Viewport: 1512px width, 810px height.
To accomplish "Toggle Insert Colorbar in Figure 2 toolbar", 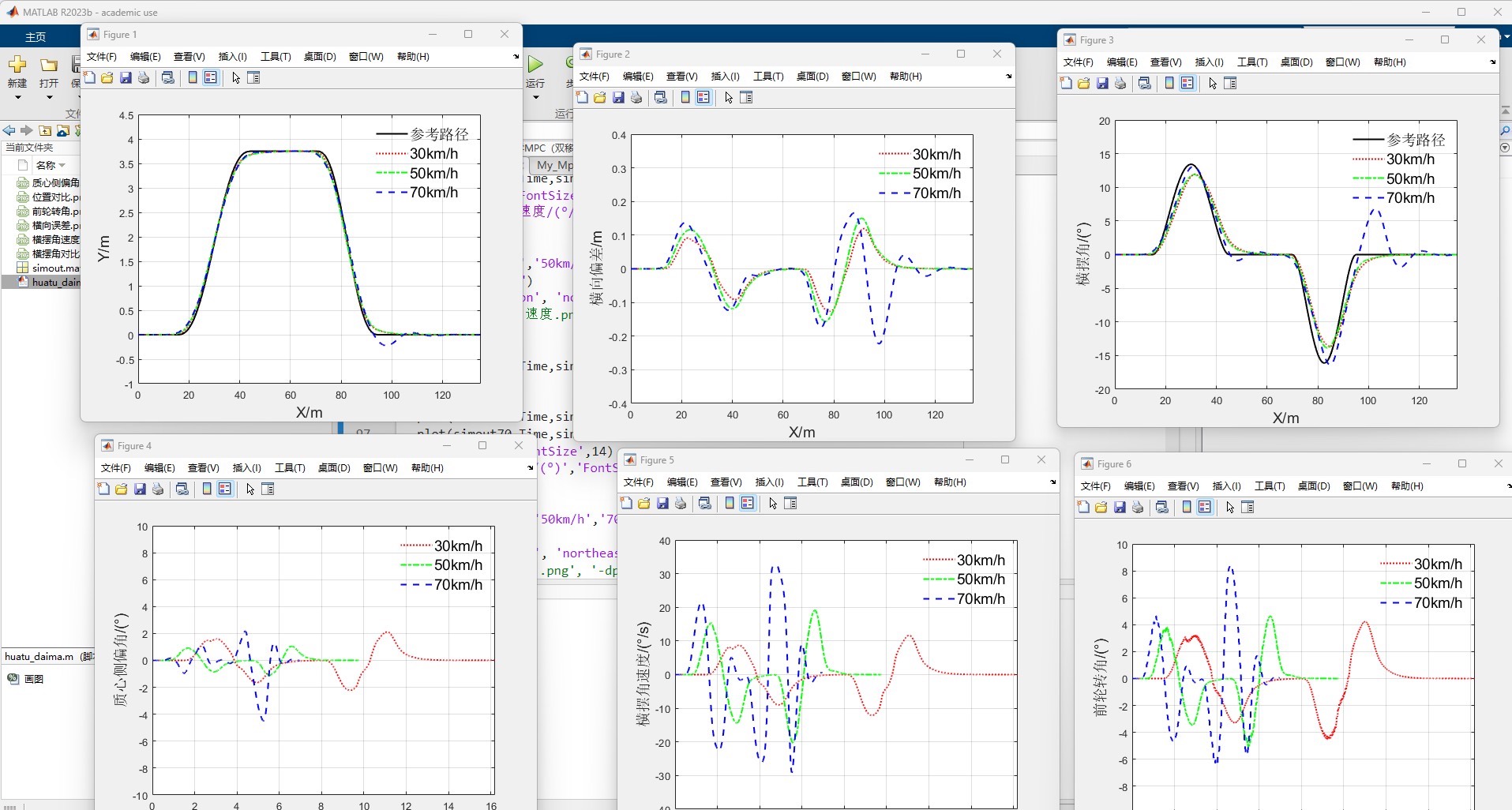I will tap(685, 97).
